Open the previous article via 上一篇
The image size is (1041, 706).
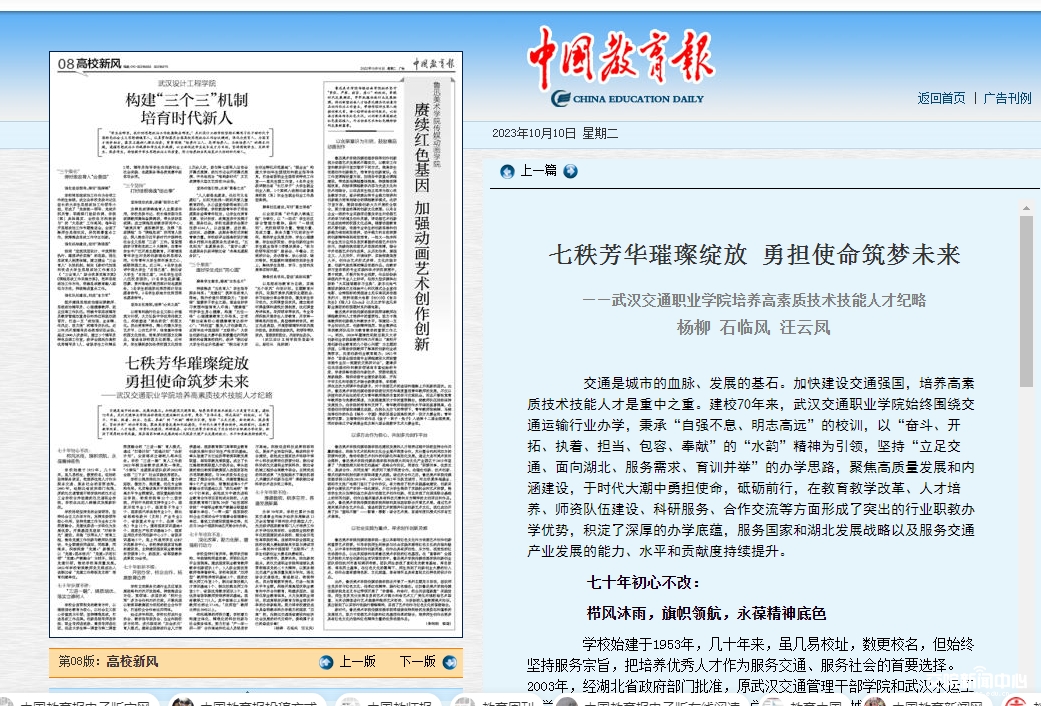pyautogui.click(x=538, y=171)
